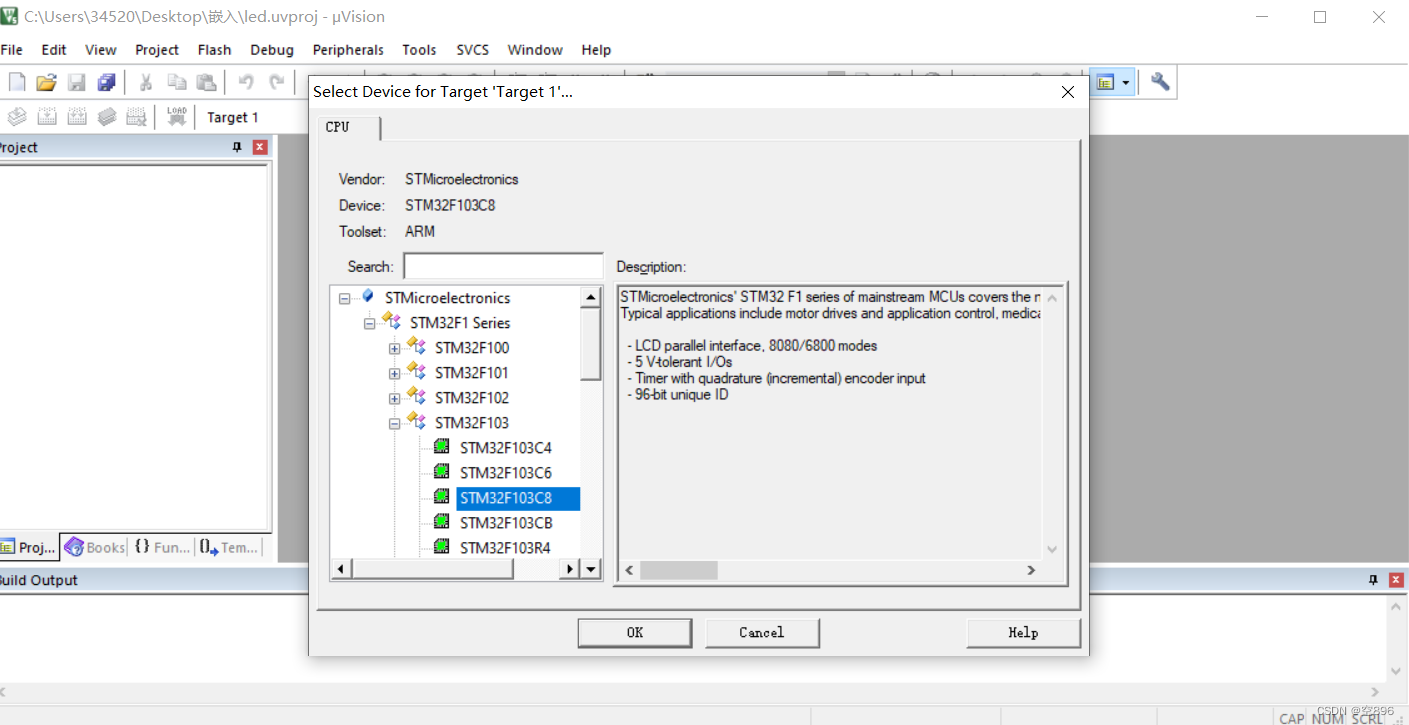Pin the Build Output panel
Viewport: 1409px width, 725px height.
coord(1373,580)
